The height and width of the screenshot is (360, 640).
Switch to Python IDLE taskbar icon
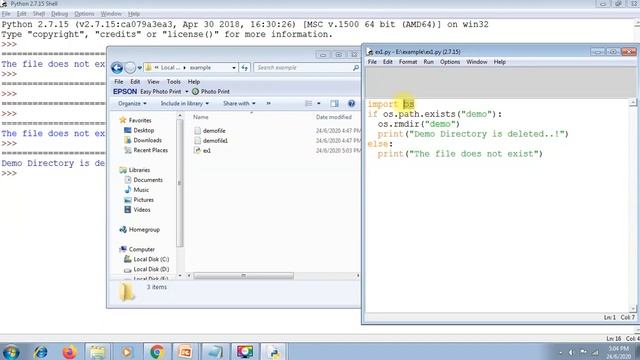(273, 352)
